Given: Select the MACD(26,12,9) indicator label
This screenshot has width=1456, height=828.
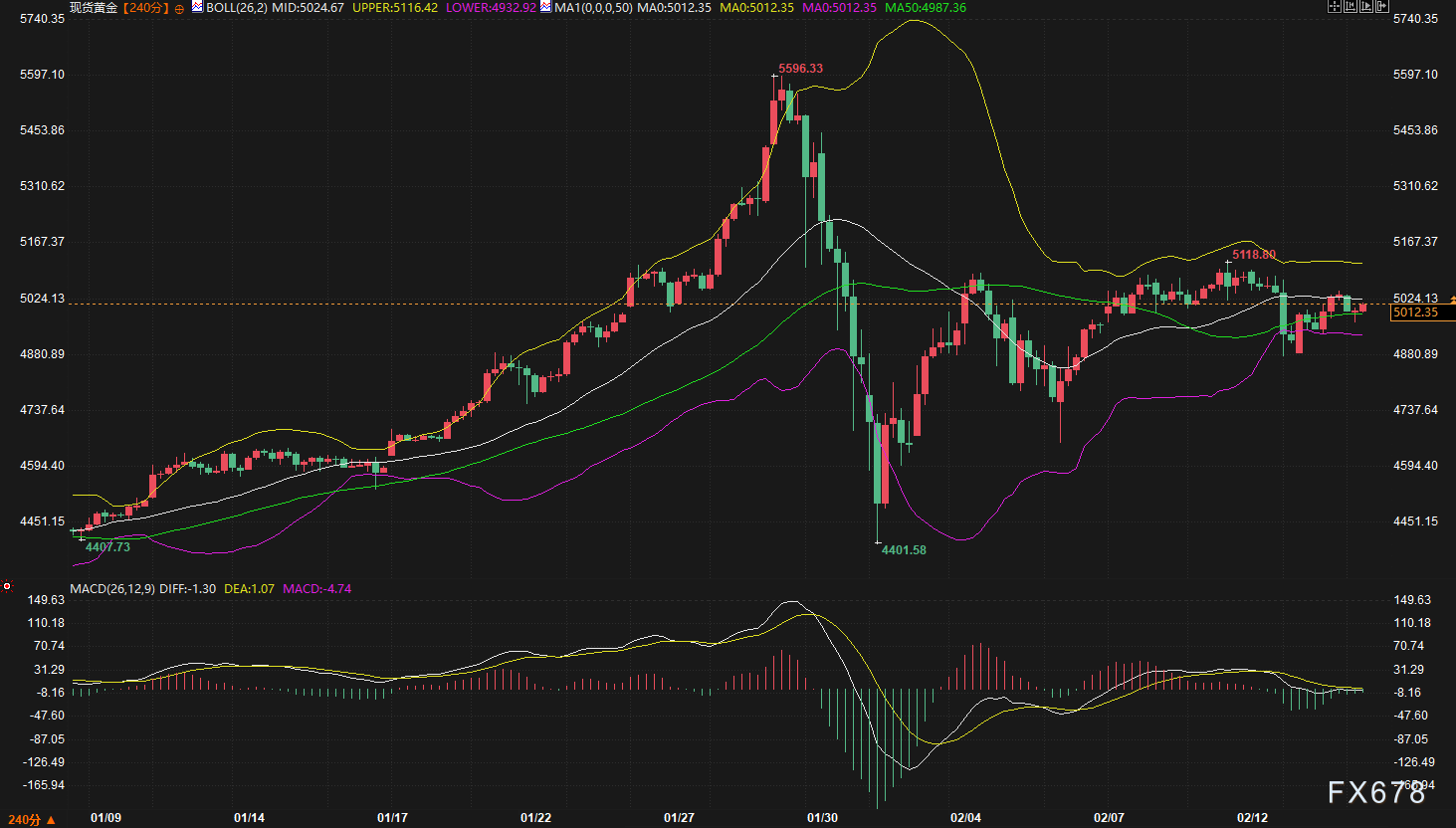Looking at the screenshot, I should pyautogui.click(x=112, y=589).
